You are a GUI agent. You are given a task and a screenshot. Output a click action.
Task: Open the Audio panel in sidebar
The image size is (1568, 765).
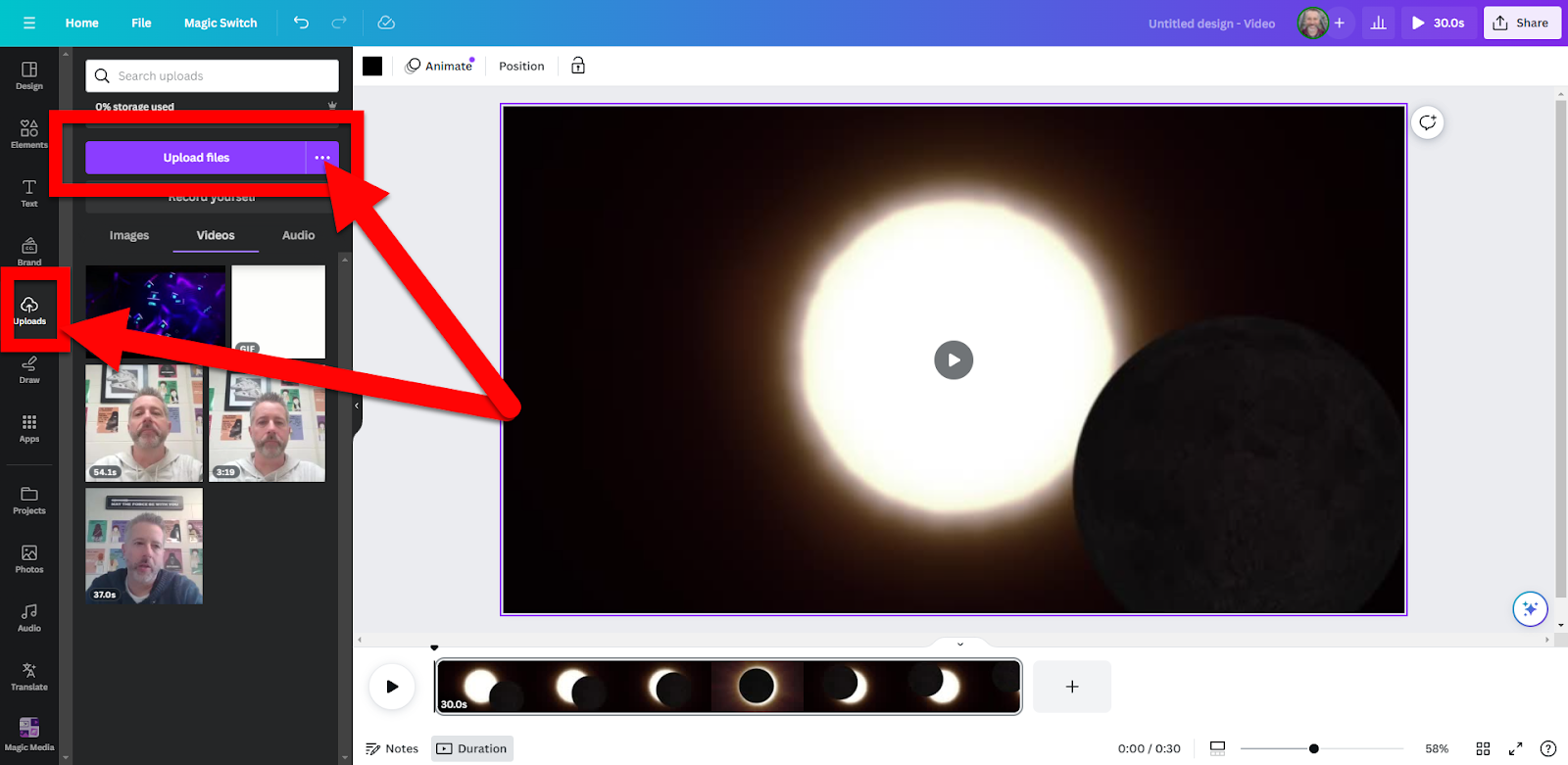pos(29,618)
